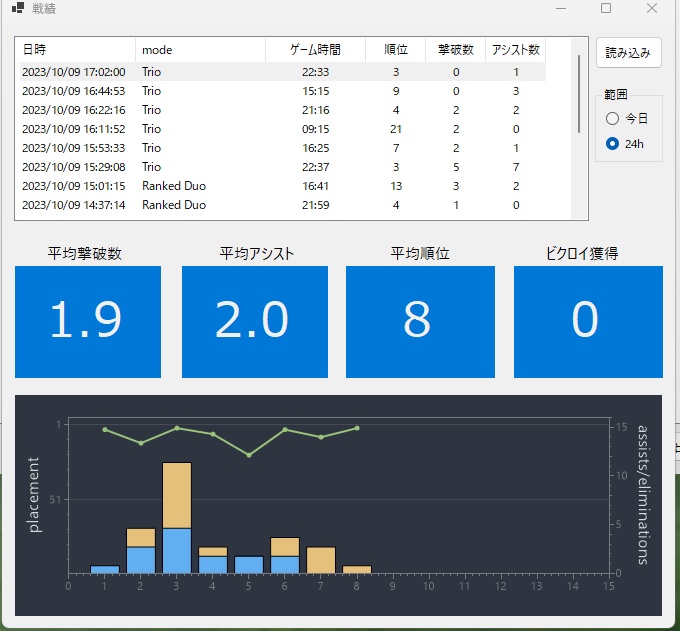This screenshot has width=680, height=631.
Task: Sort by the ゲーム時間 column header
Action: (x=315, y=50)
